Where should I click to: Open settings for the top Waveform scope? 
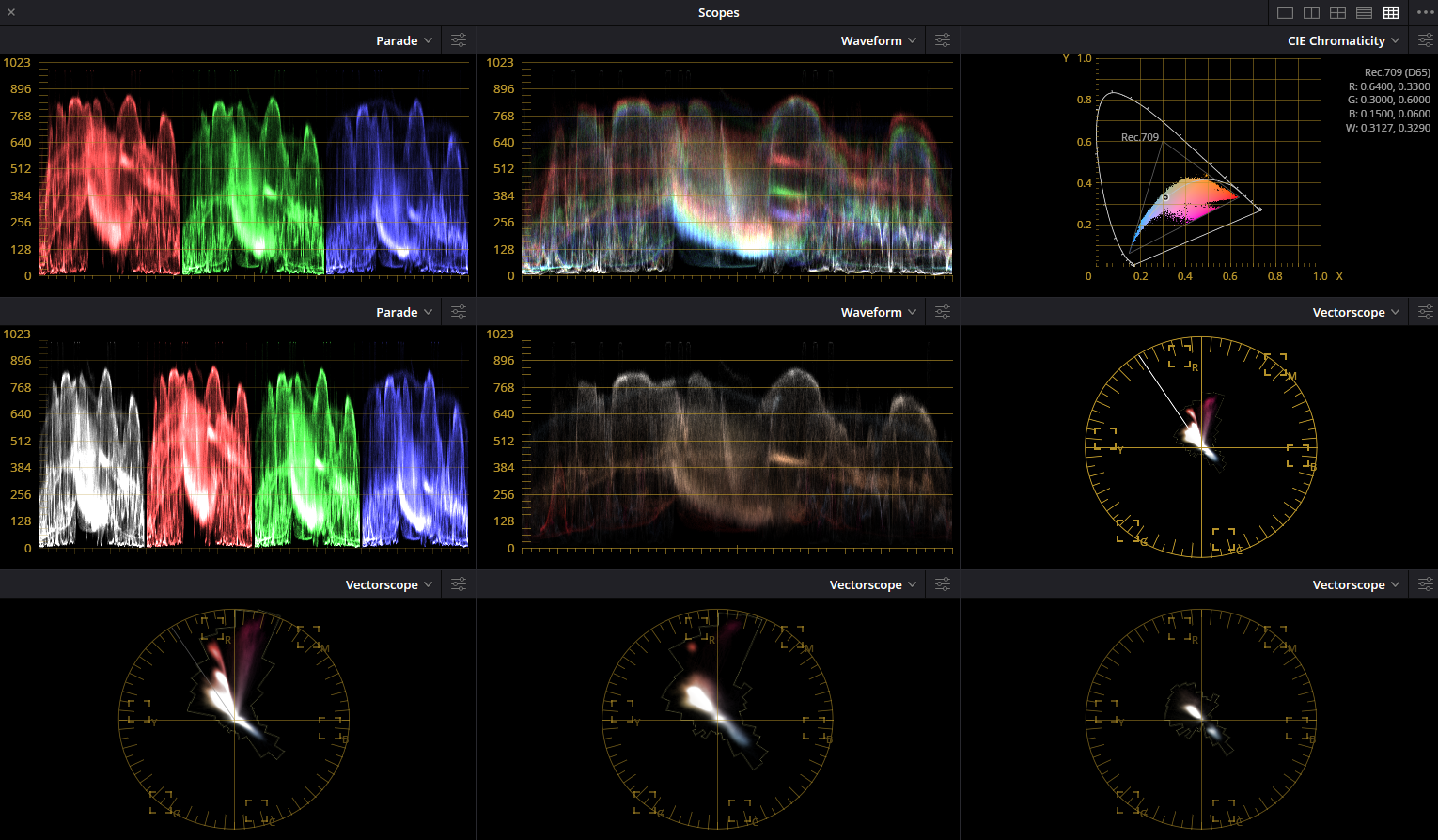tap(942, 39)
